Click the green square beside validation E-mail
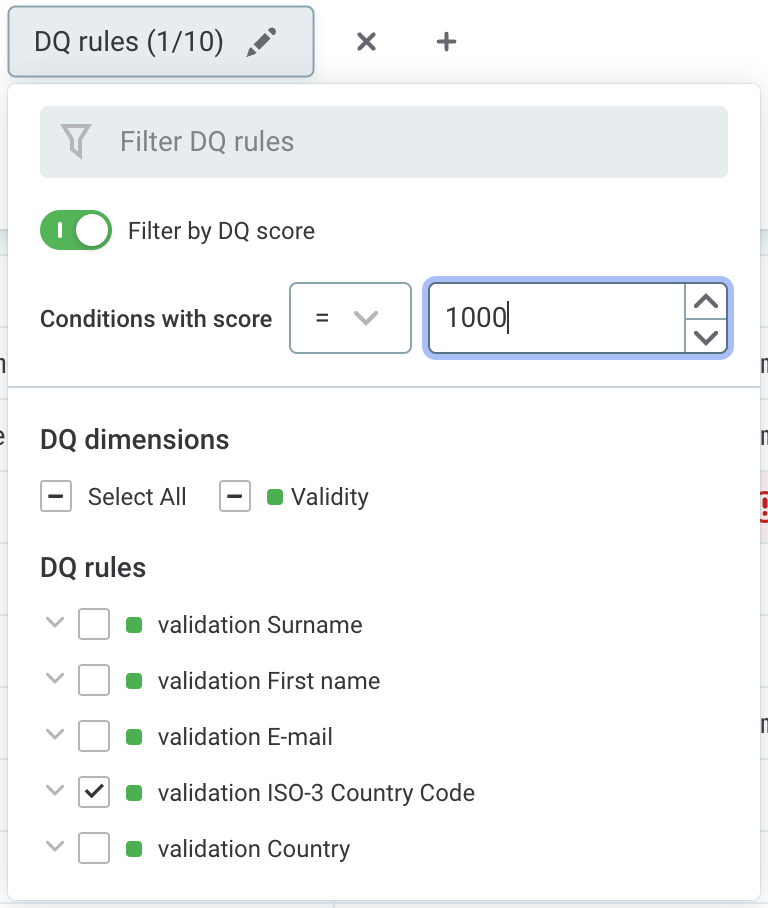 [x=132, y=736]
